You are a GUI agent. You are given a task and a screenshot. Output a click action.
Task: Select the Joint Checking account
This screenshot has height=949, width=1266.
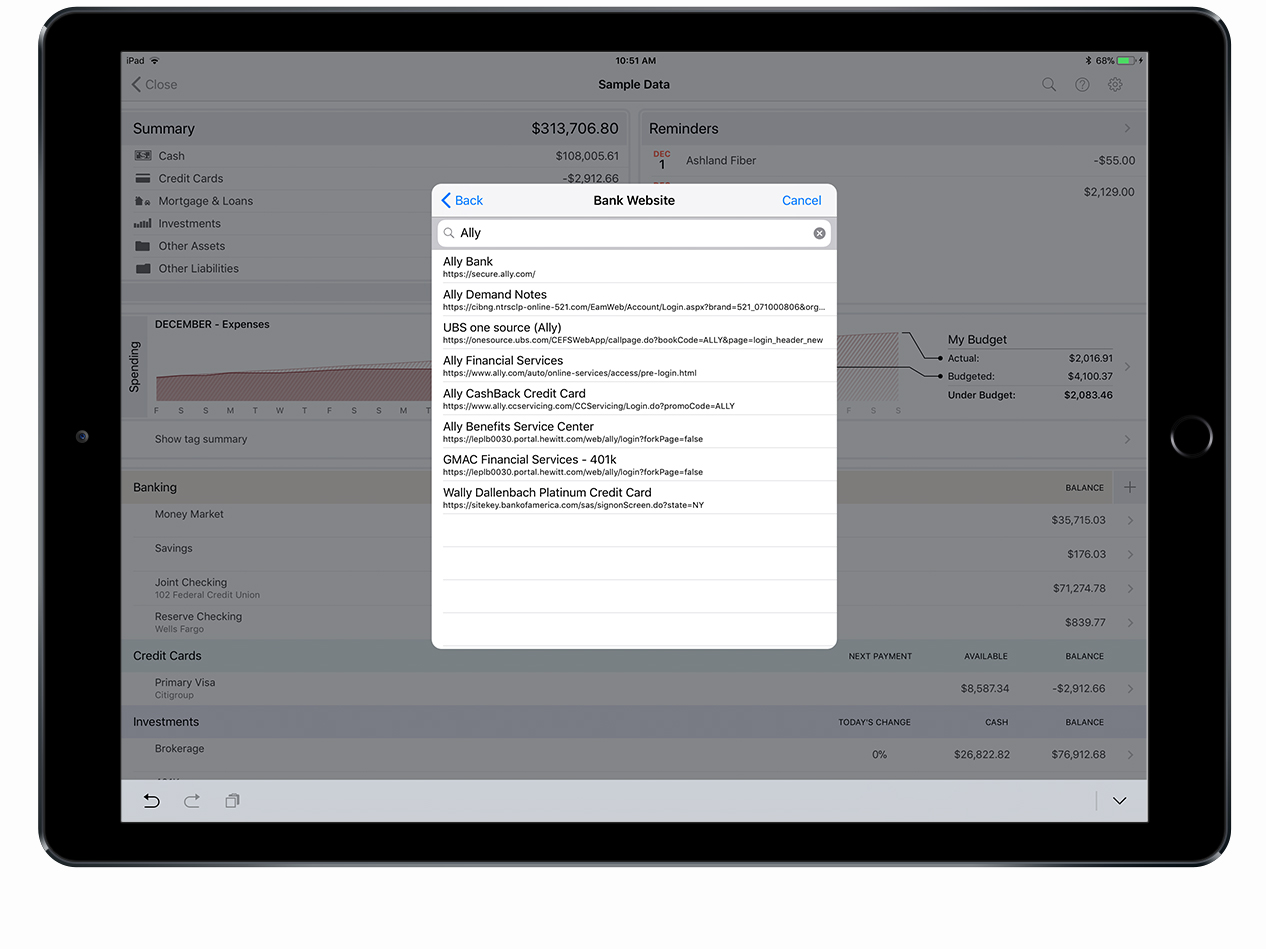[x=634, y=588]
